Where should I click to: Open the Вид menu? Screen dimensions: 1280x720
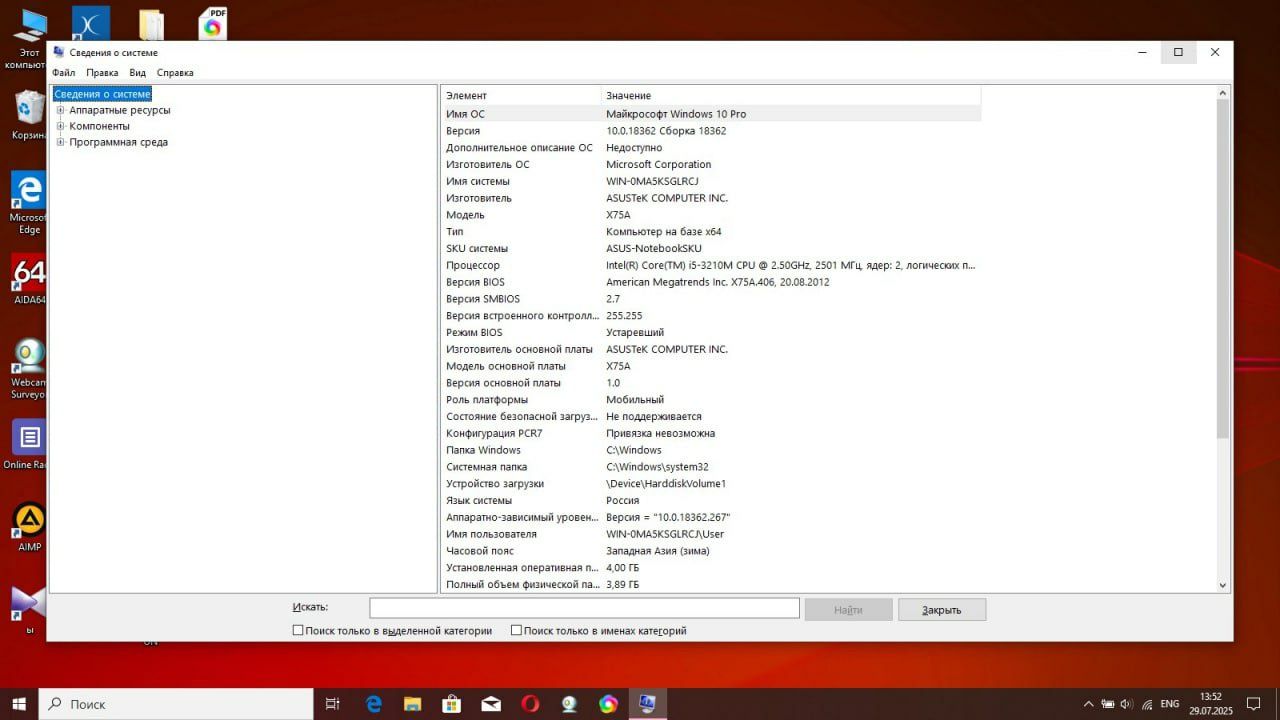point(137,72)
